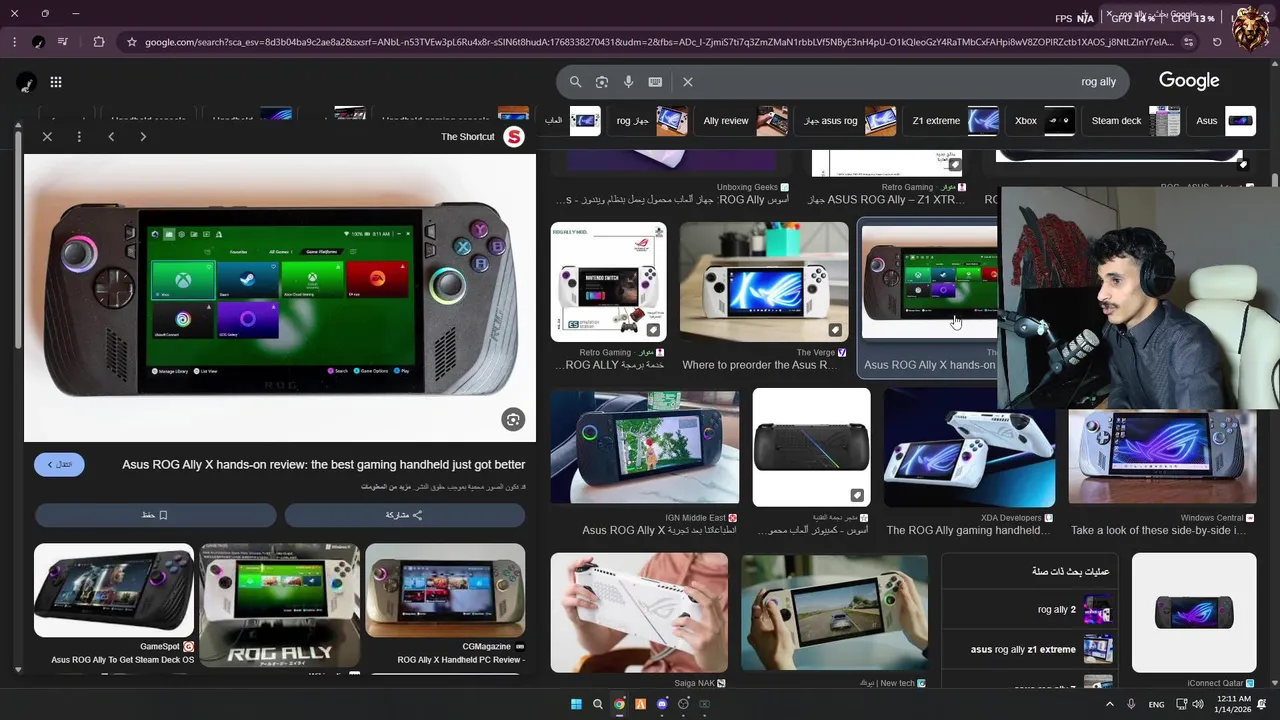Open The Verge 'Where to preorder' image result
The height and width of the screenshot is (720, 1280).
pyautogui.click(x=764, y=282)
